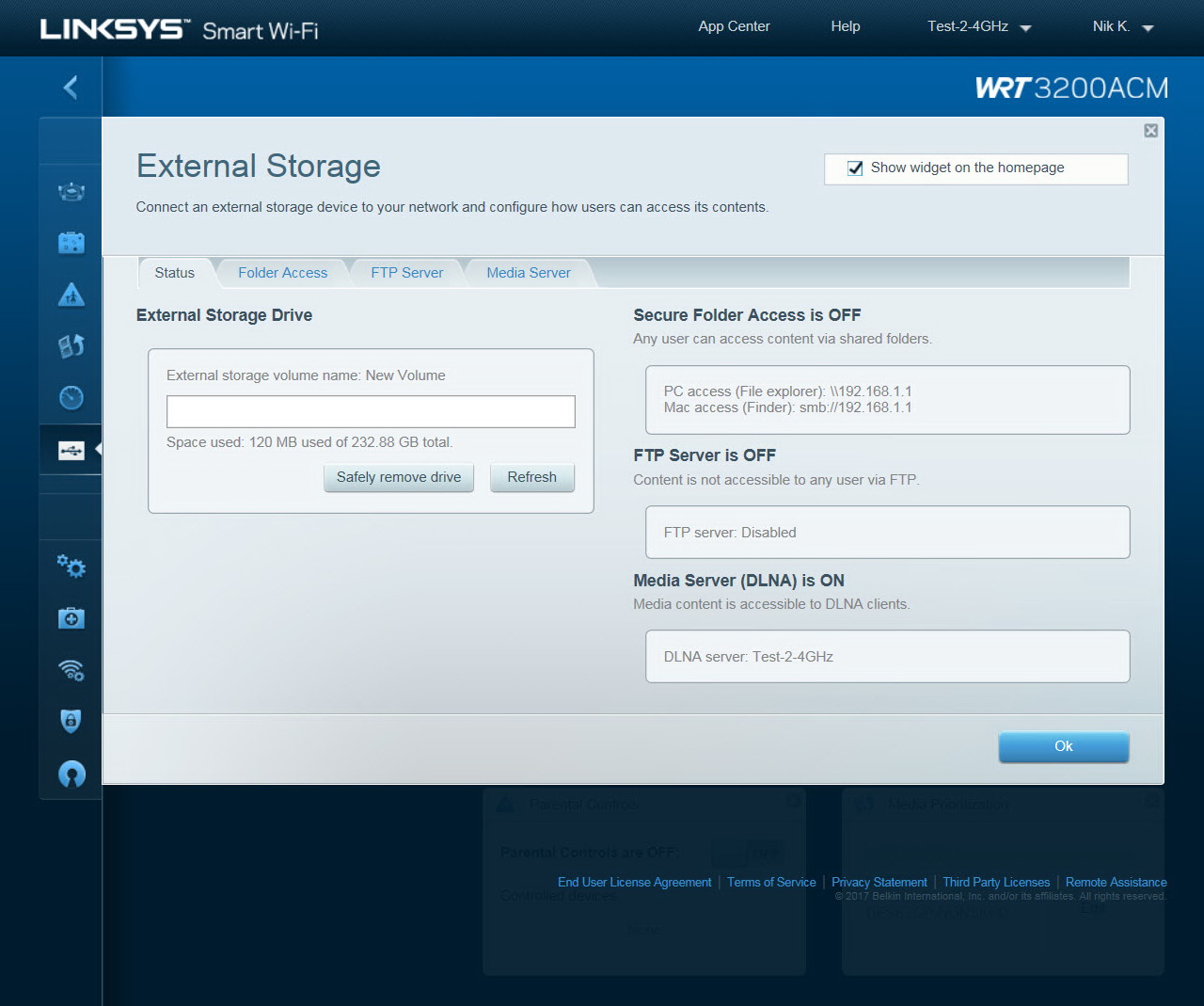
Task: Click Secure Folder Access is OFF heading
Action: coord(747,315)
